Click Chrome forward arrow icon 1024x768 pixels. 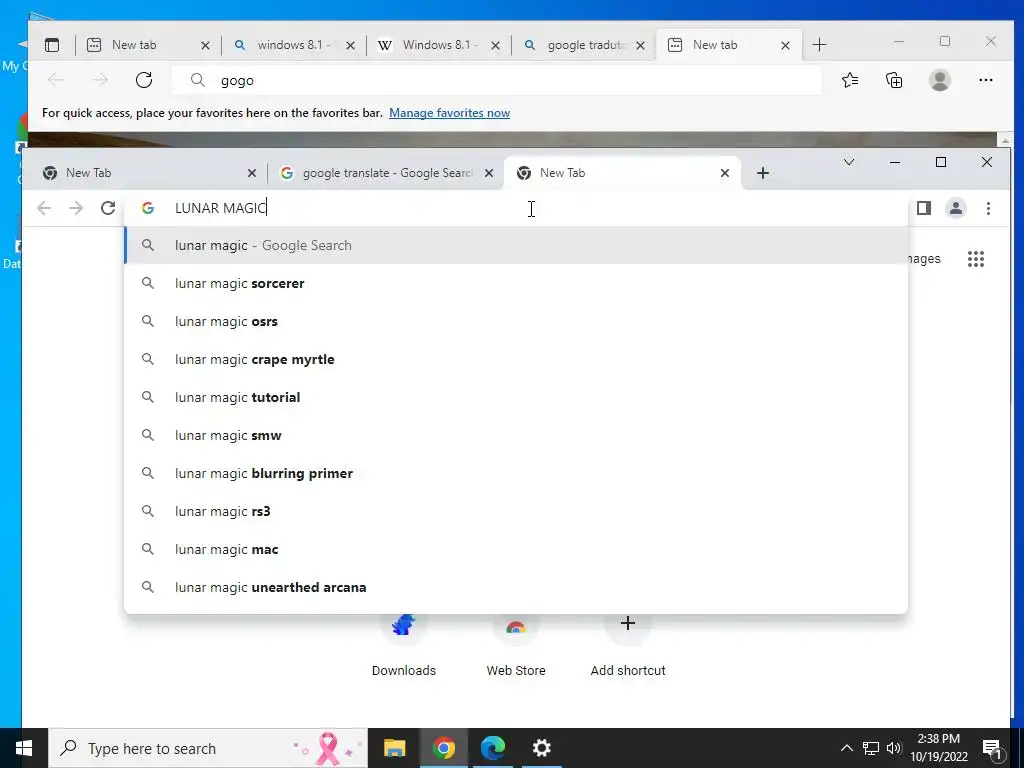[76, 208]
